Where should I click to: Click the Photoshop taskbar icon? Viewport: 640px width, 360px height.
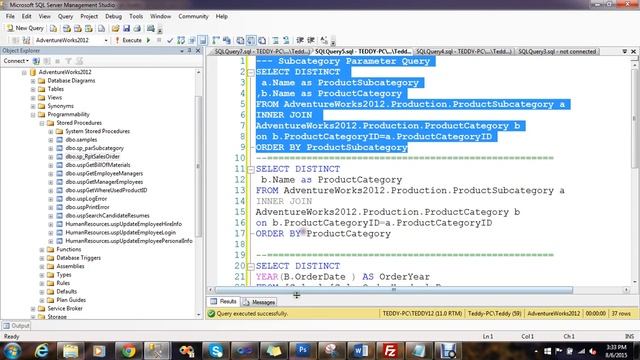pos(302,351)
